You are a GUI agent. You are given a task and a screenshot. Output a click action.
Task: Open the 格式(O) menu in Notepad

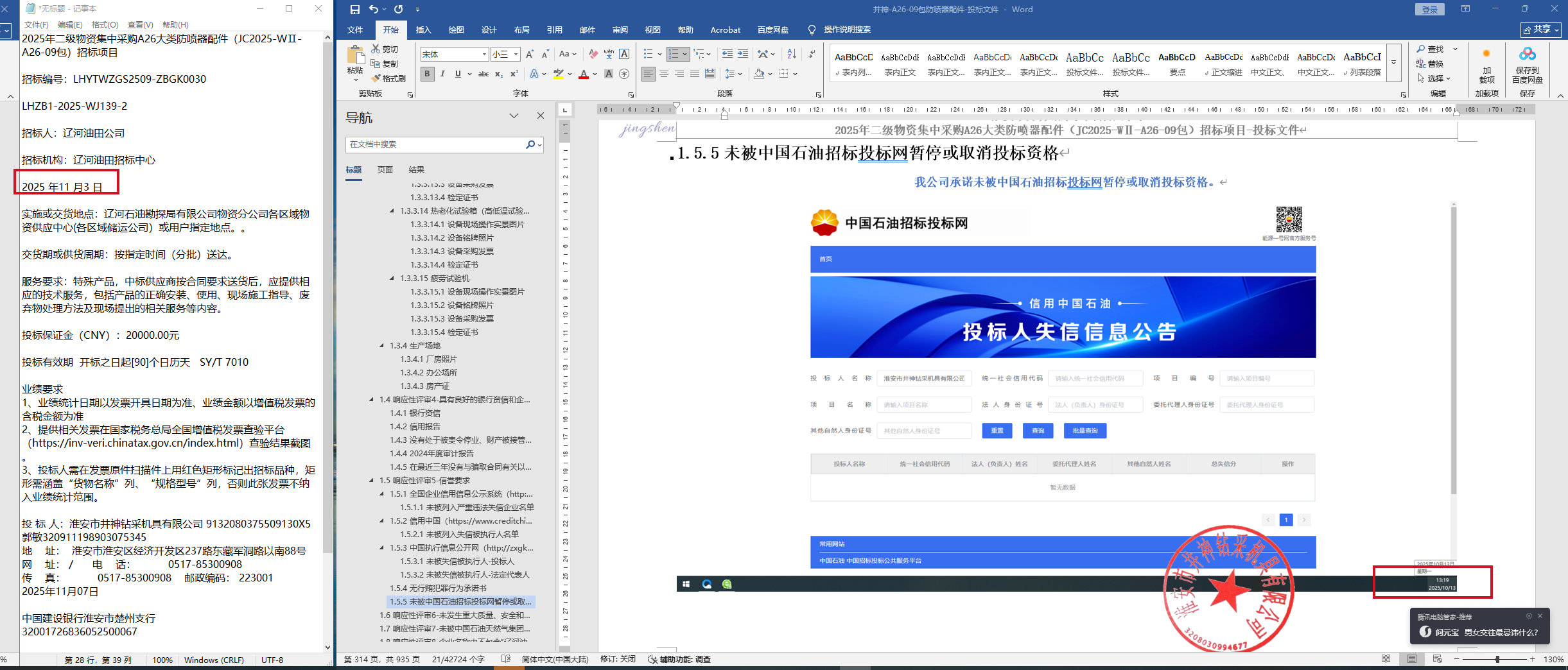click(x=105, y=25)
